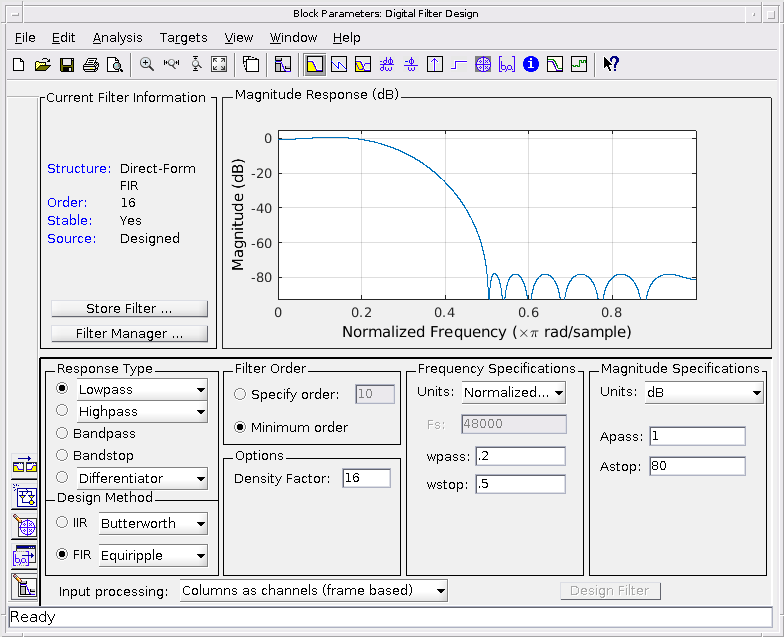Open a saved session with the folder icon
The width and height of the screenshot is (784, 637).
point(42,64)
